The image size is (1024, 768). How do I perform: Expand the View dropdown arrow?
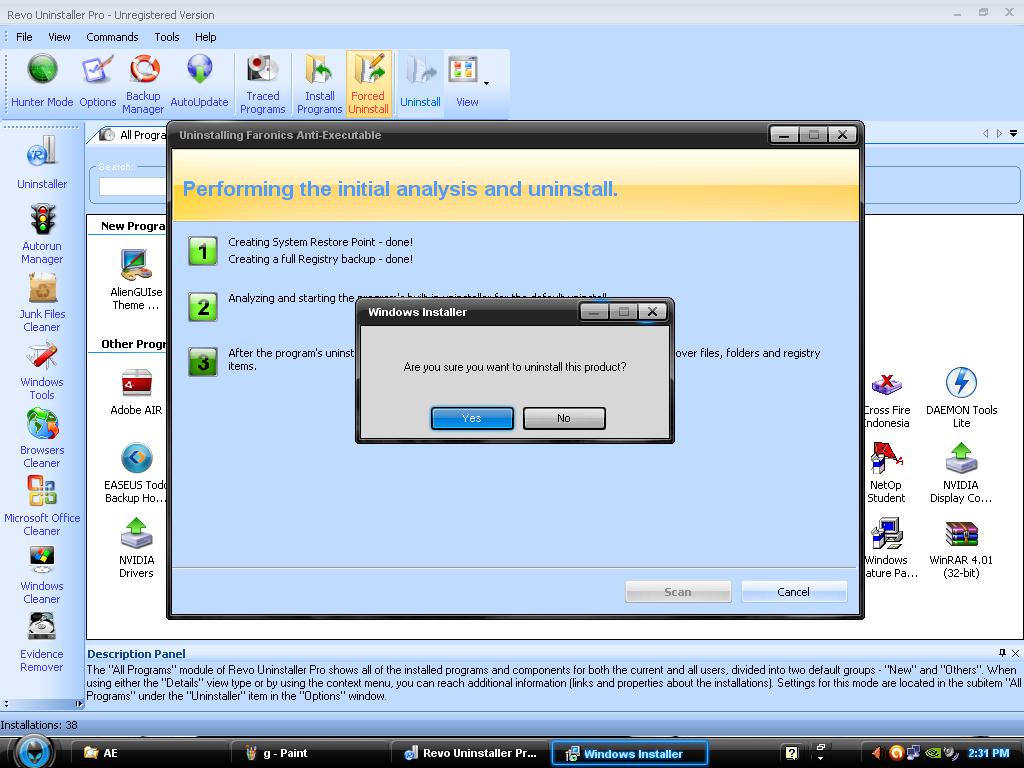[487, 84]
